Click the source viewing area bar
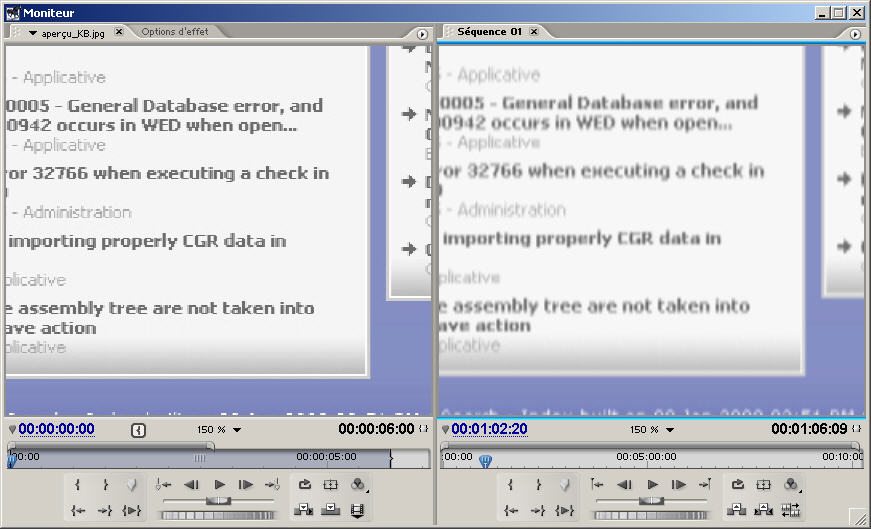This screenshot has width=871, height=529. tap(111, 446)
